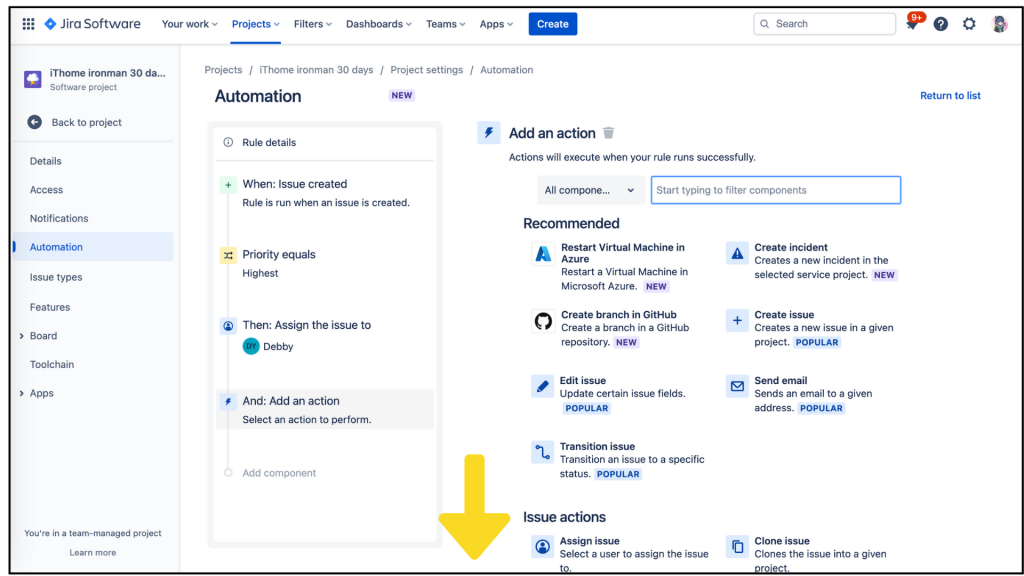Select the And: Add an action step
Screen dimensions: 1024x576
tap(325, 409)
